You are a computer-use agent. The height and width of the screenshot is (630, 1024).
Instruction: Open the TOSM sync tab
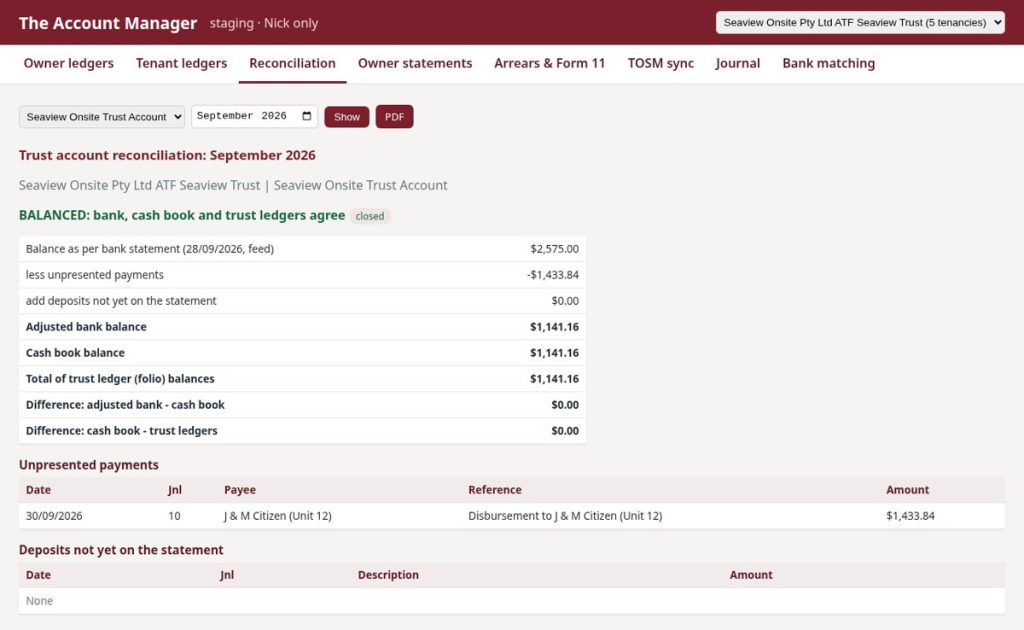661,63
